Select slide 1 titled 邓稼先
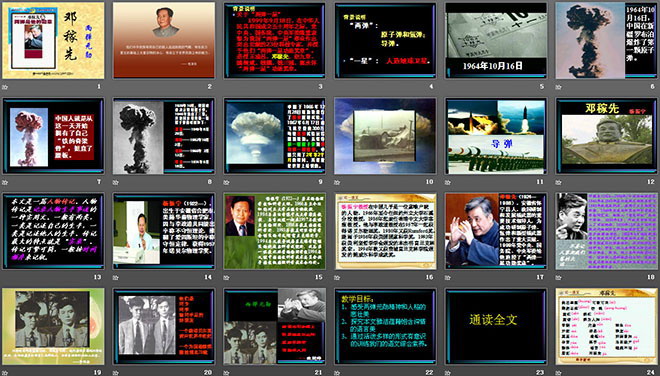 pos(53,40)
